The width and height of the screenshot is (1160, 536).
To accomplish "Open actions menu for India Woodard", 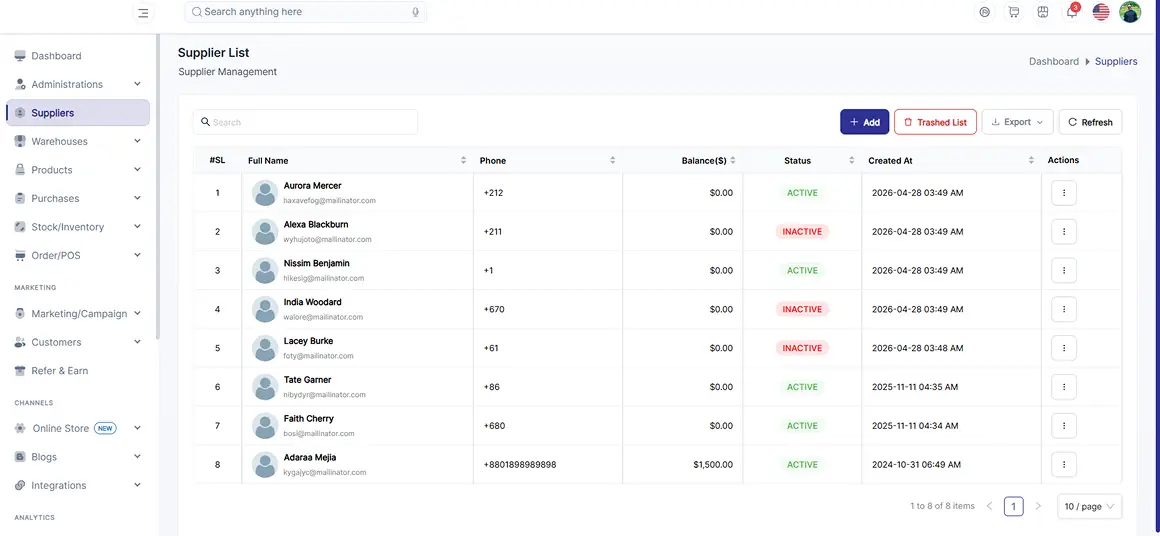I will point(1064,309).
